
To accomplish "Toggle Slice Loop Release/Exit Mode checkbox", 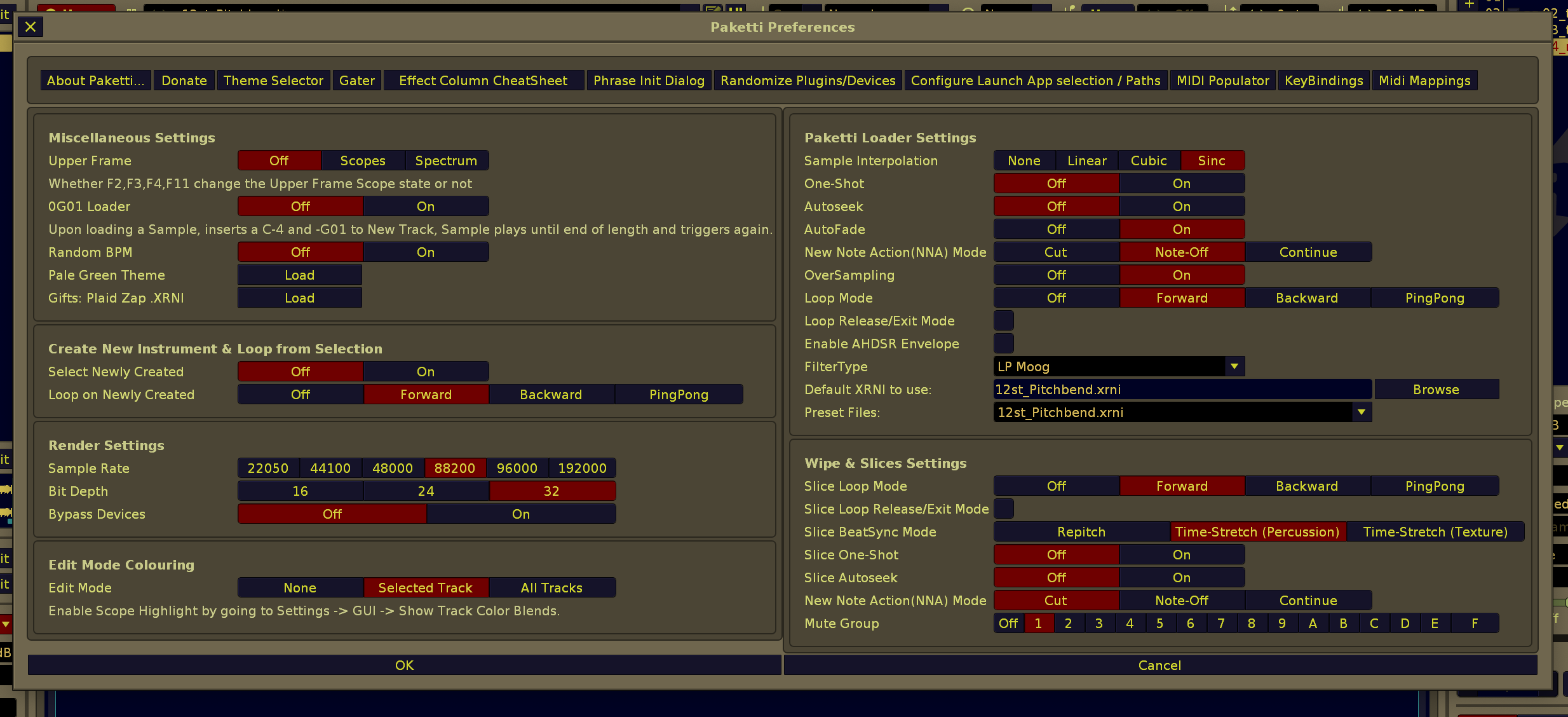I will (1003, 509).
